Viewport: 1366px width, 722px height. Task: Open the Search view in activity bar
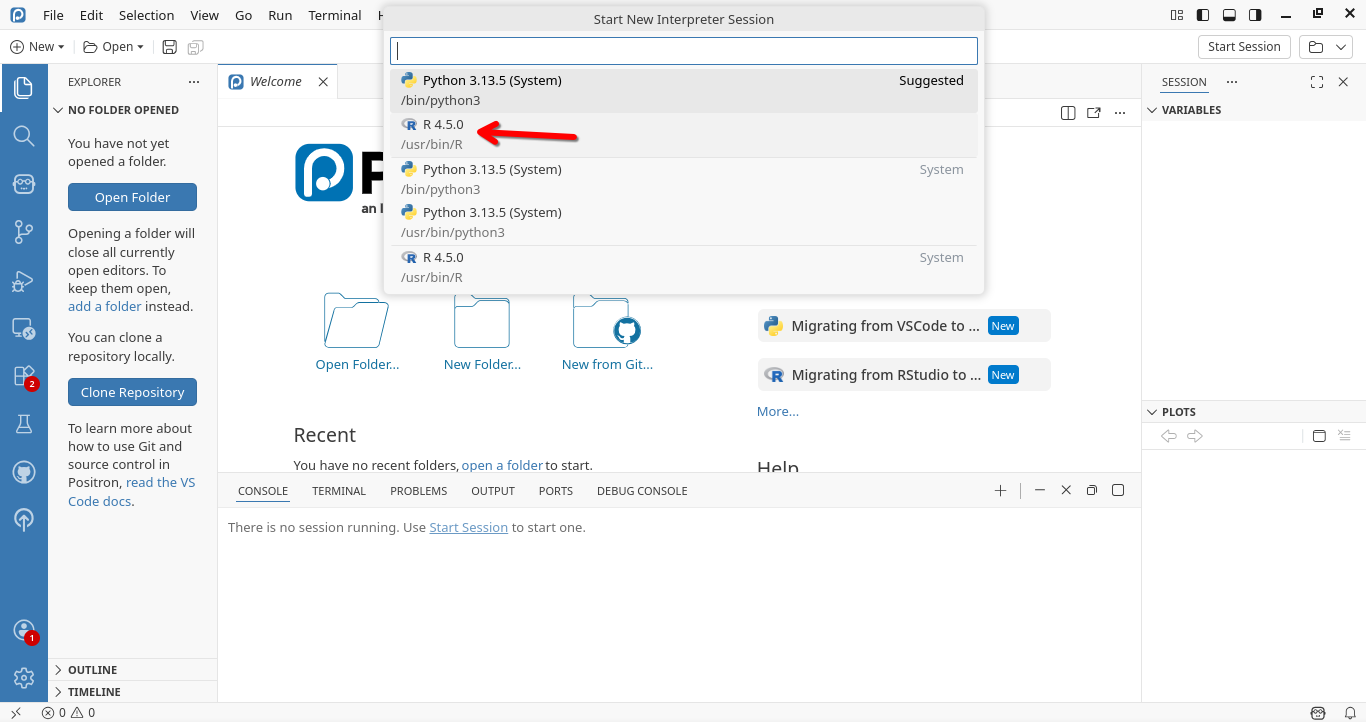(x=24, y=136)
